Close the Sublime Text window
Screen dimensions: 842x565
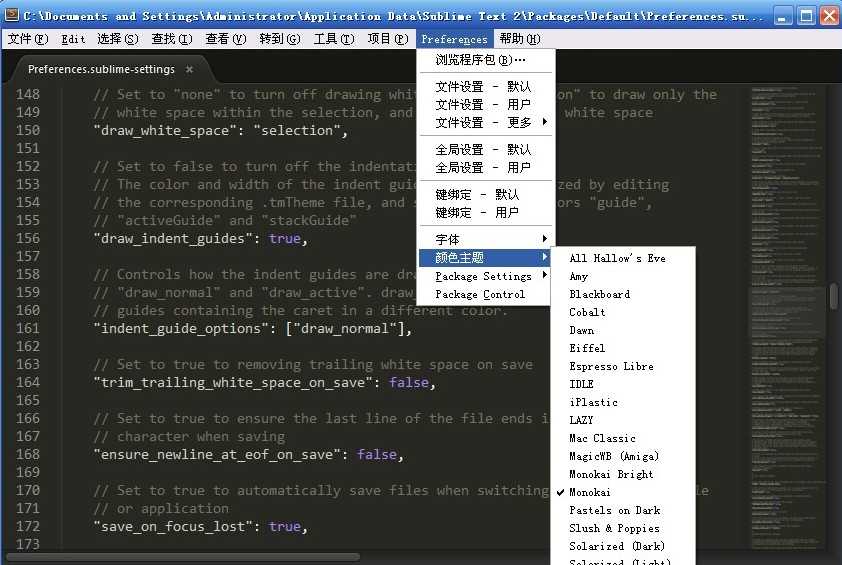(829, 16)
